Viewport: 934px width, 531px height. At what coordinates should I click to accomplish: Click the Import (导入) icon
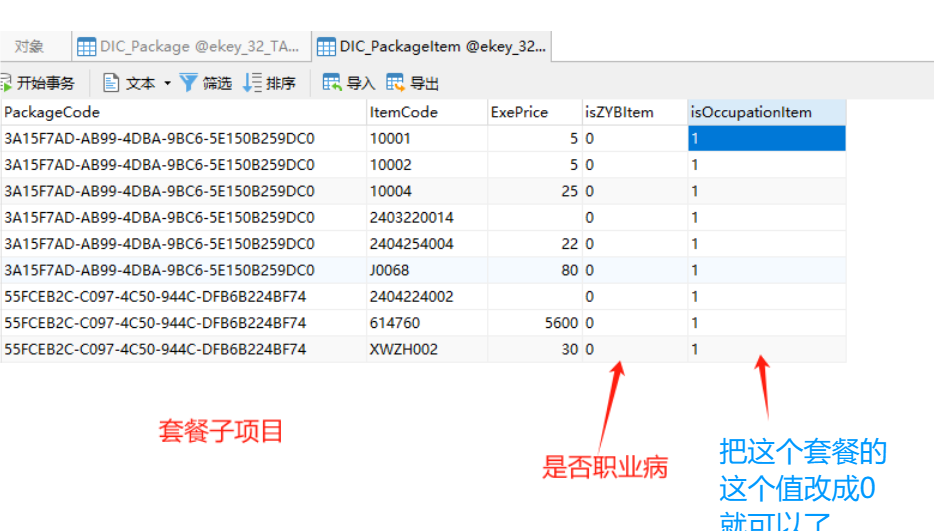pyautogui.click(x=331, y=82)
